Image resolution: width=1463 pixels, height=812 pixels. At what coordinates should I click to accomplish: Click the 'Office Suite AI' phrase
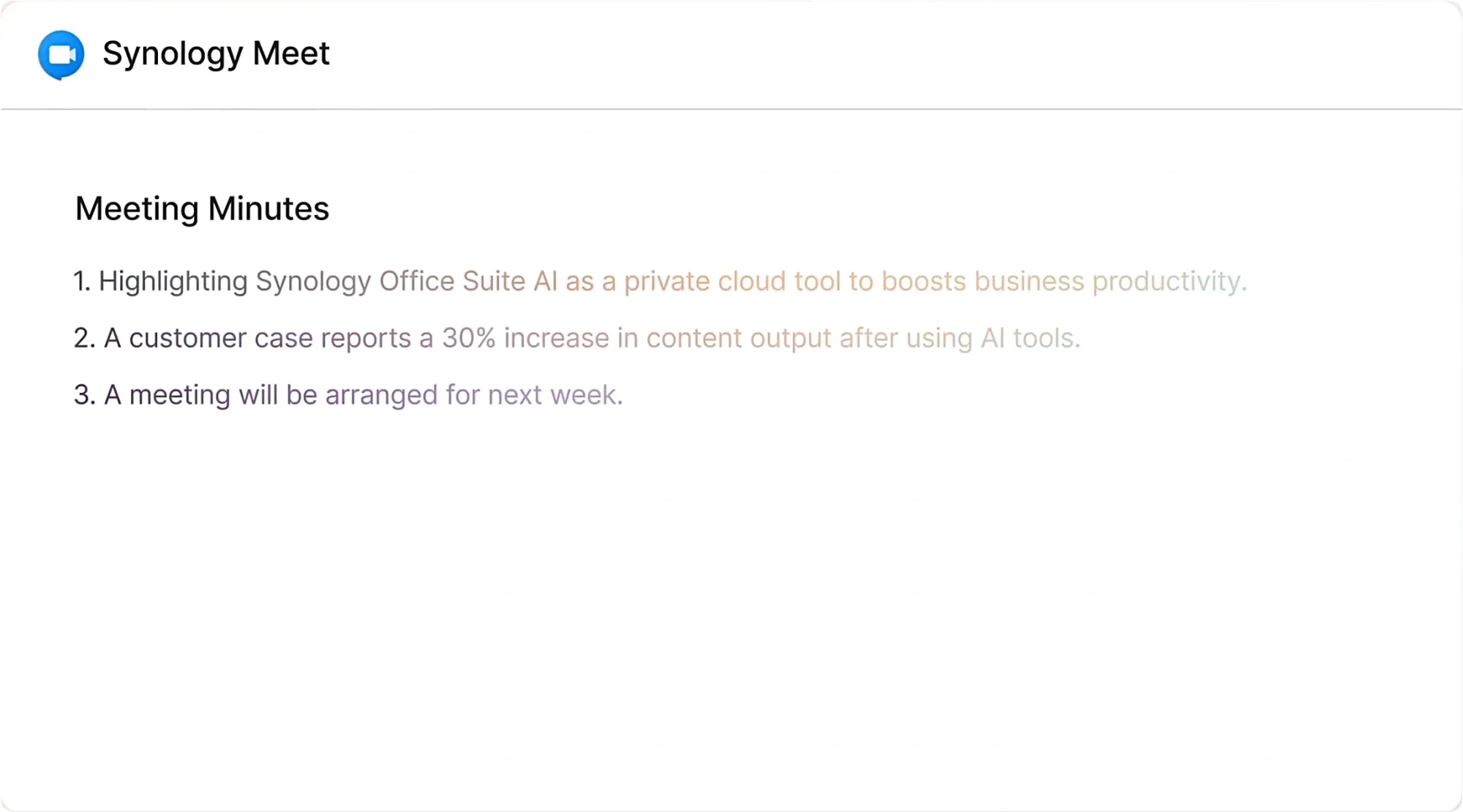[468, 282]
